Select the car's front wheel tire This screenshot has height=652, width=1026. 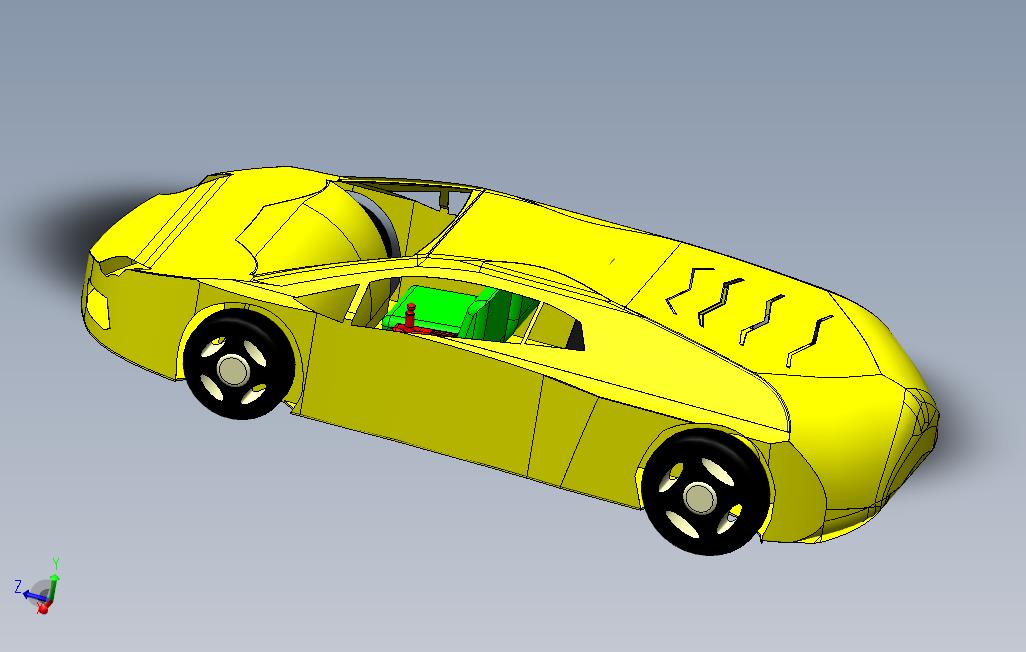[238, 364]
